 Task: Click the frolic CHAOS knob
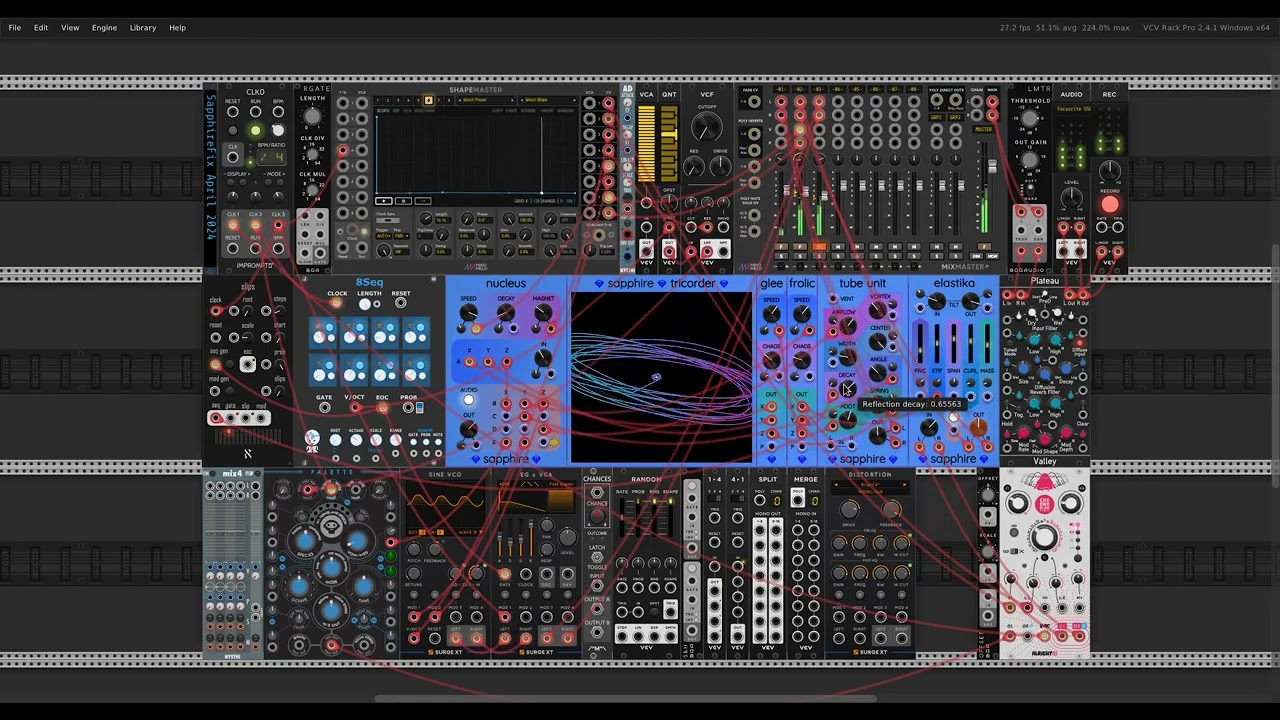click(x=802, y=360)
